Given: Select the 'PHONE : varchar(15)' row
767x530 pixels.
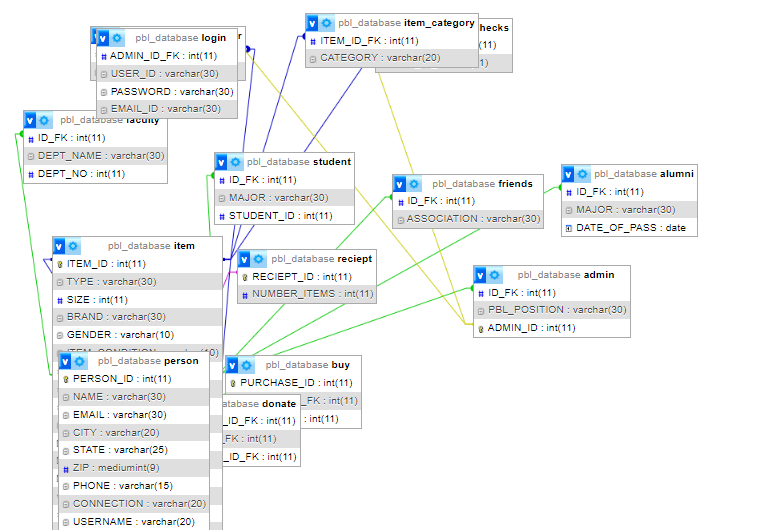Looking at the screenshot, I should click(134, 486).
